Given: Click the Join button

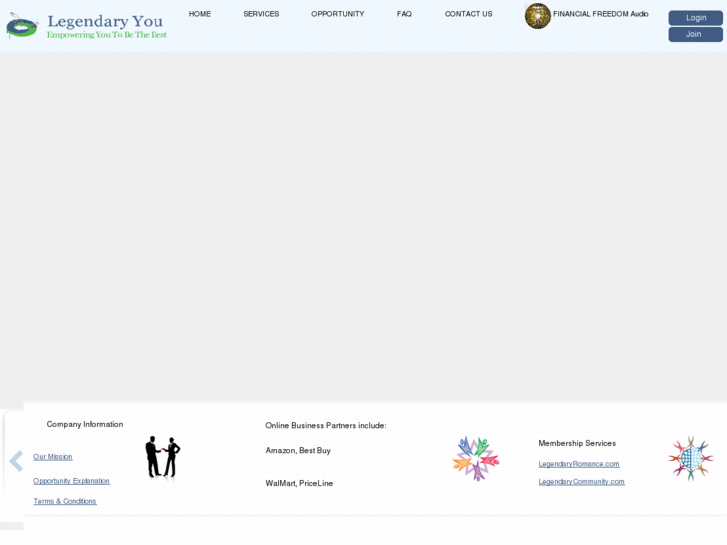Looking at the screenshot, I should 695,34.
